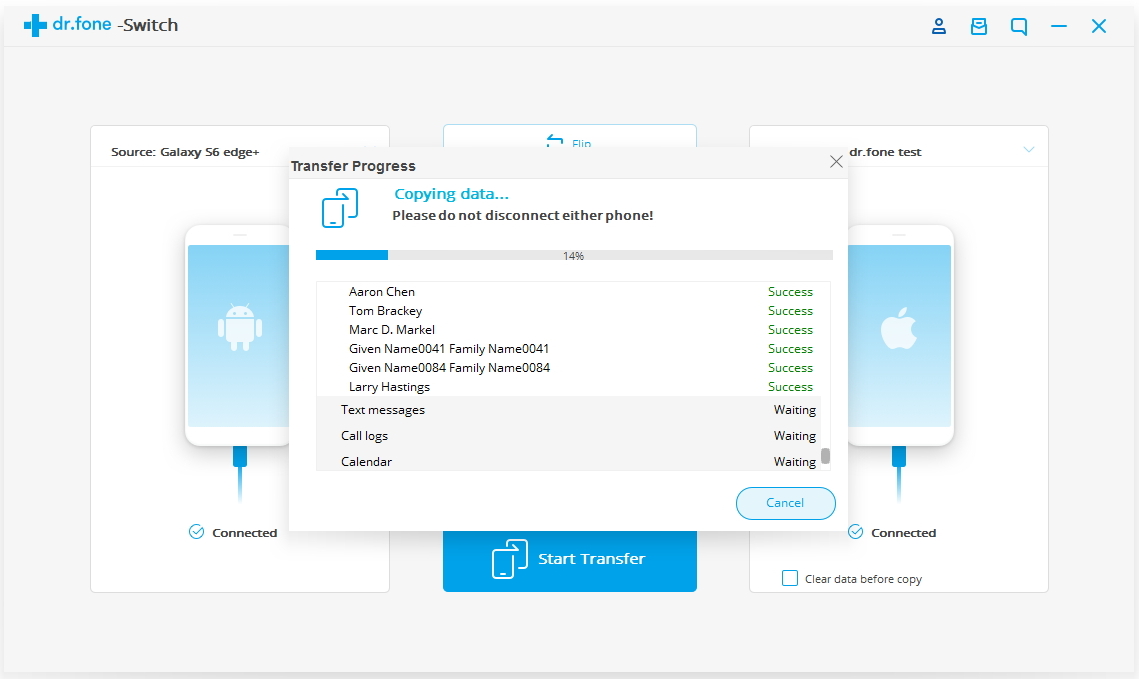
Task: Click the source Connected check indicator
Action: (197, 532)
